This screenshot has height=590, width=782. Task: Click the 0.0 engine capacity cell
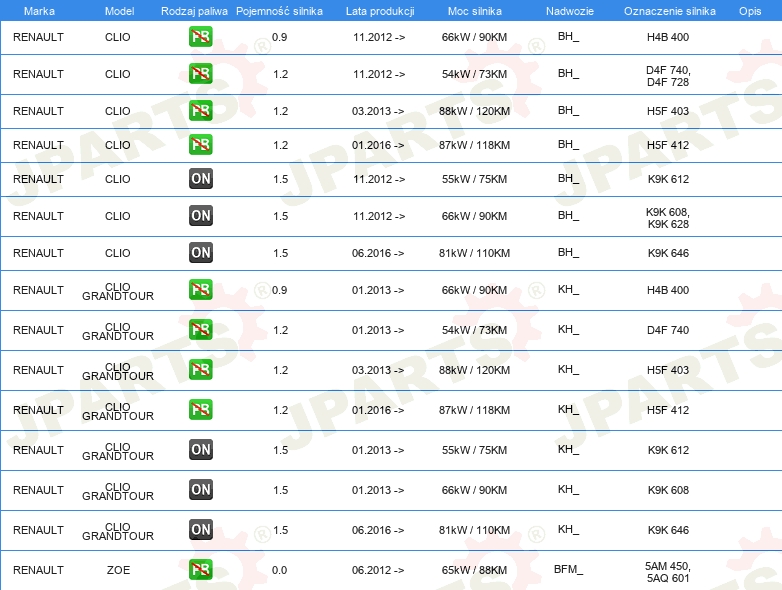coord(279,570)
